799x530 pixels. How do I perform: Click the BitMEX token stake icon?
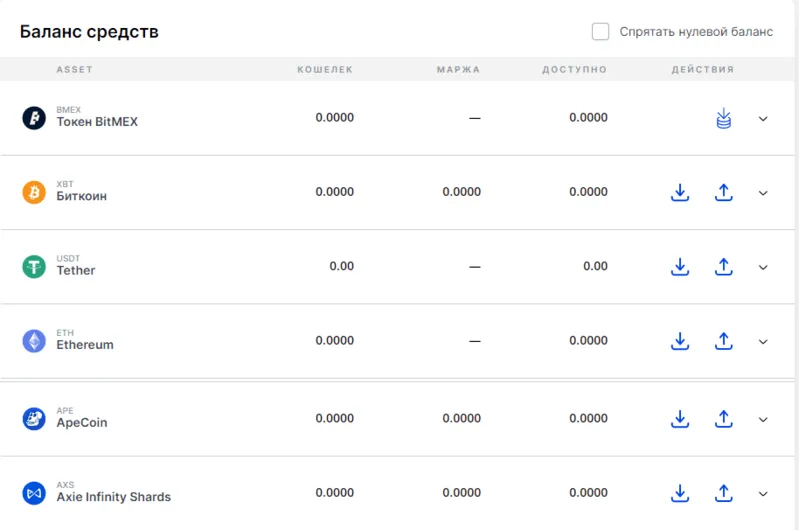[x=724, y=118]
